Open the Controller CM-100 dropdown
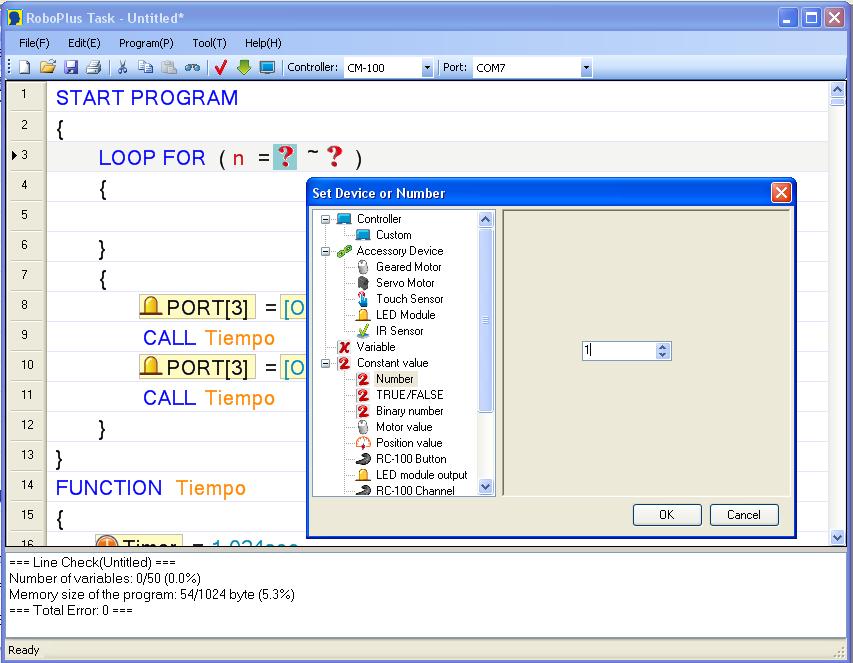The width and height of the screenshot is (853, 663). (x=427, y=68)
